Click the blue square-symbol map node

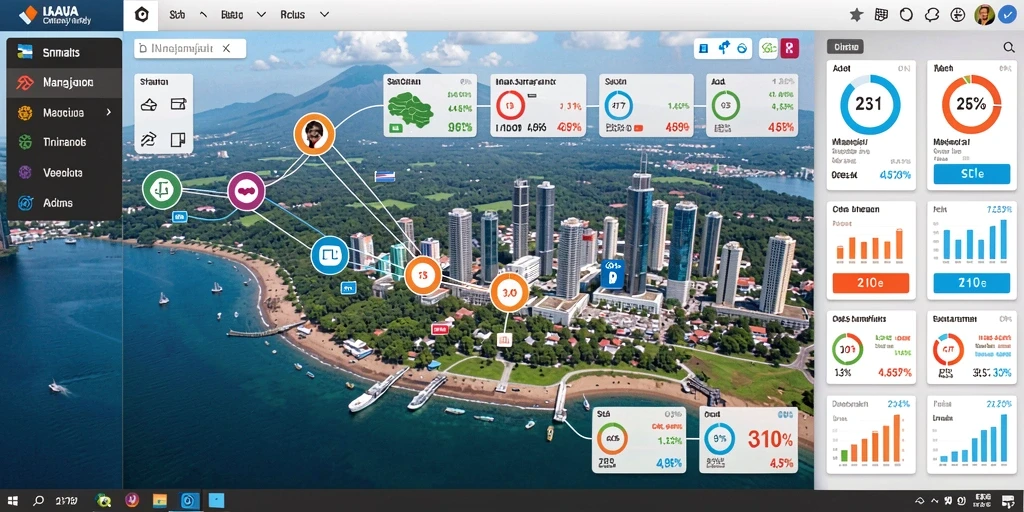pos(330,255)
